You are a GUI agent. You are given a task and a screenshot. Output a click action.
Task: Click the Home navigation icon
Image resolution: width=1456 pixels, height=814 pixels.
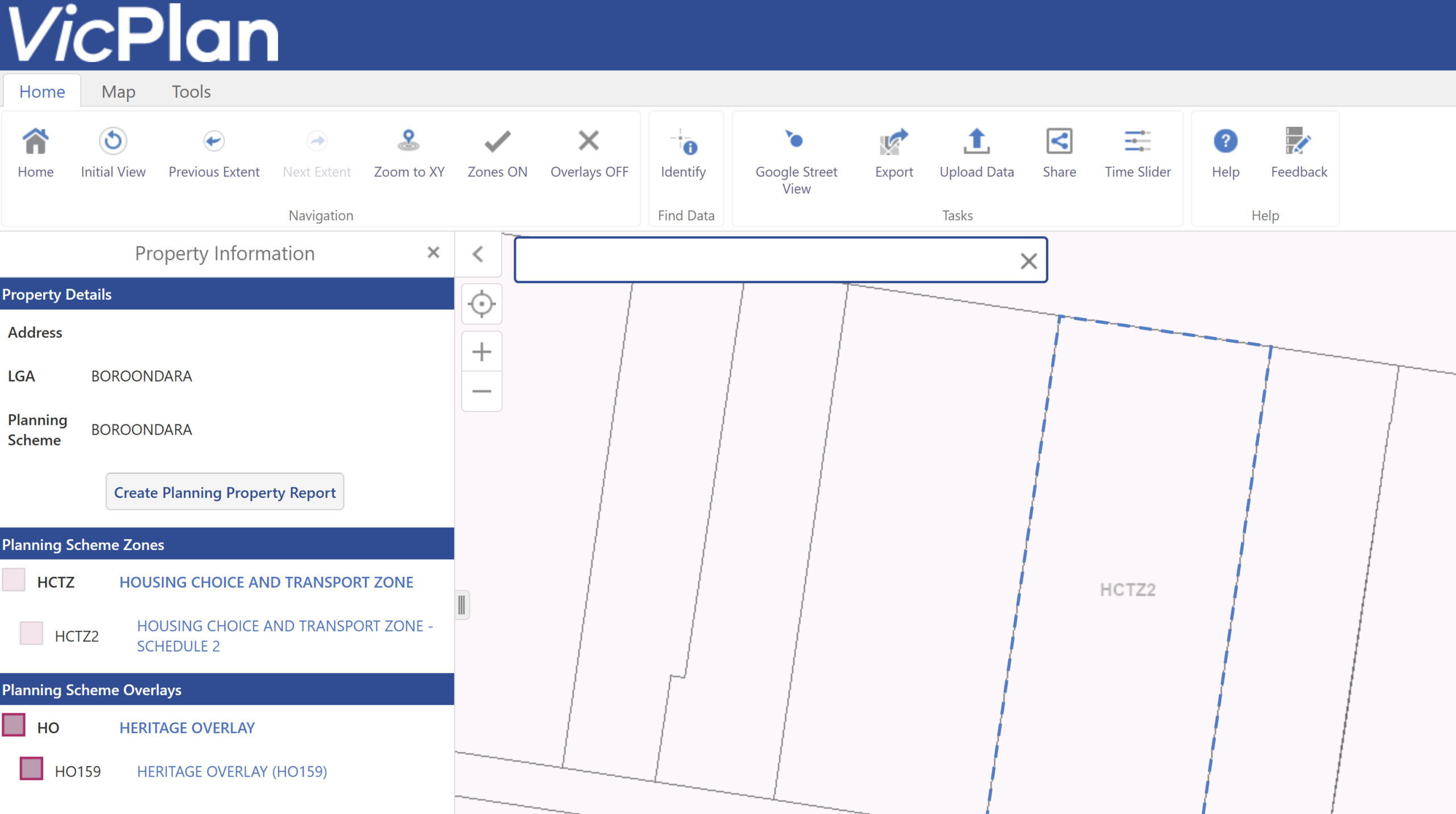(35, 141)
